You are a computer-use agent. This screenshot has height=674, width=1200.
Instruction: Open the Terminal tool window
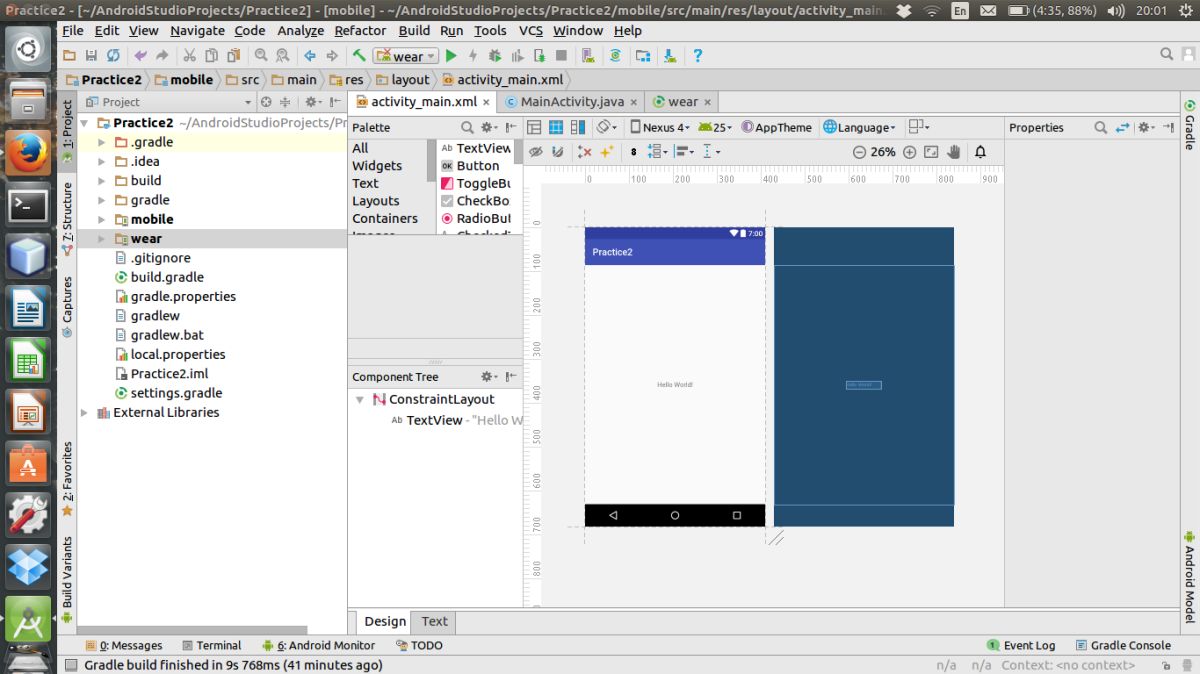(211, 645)
